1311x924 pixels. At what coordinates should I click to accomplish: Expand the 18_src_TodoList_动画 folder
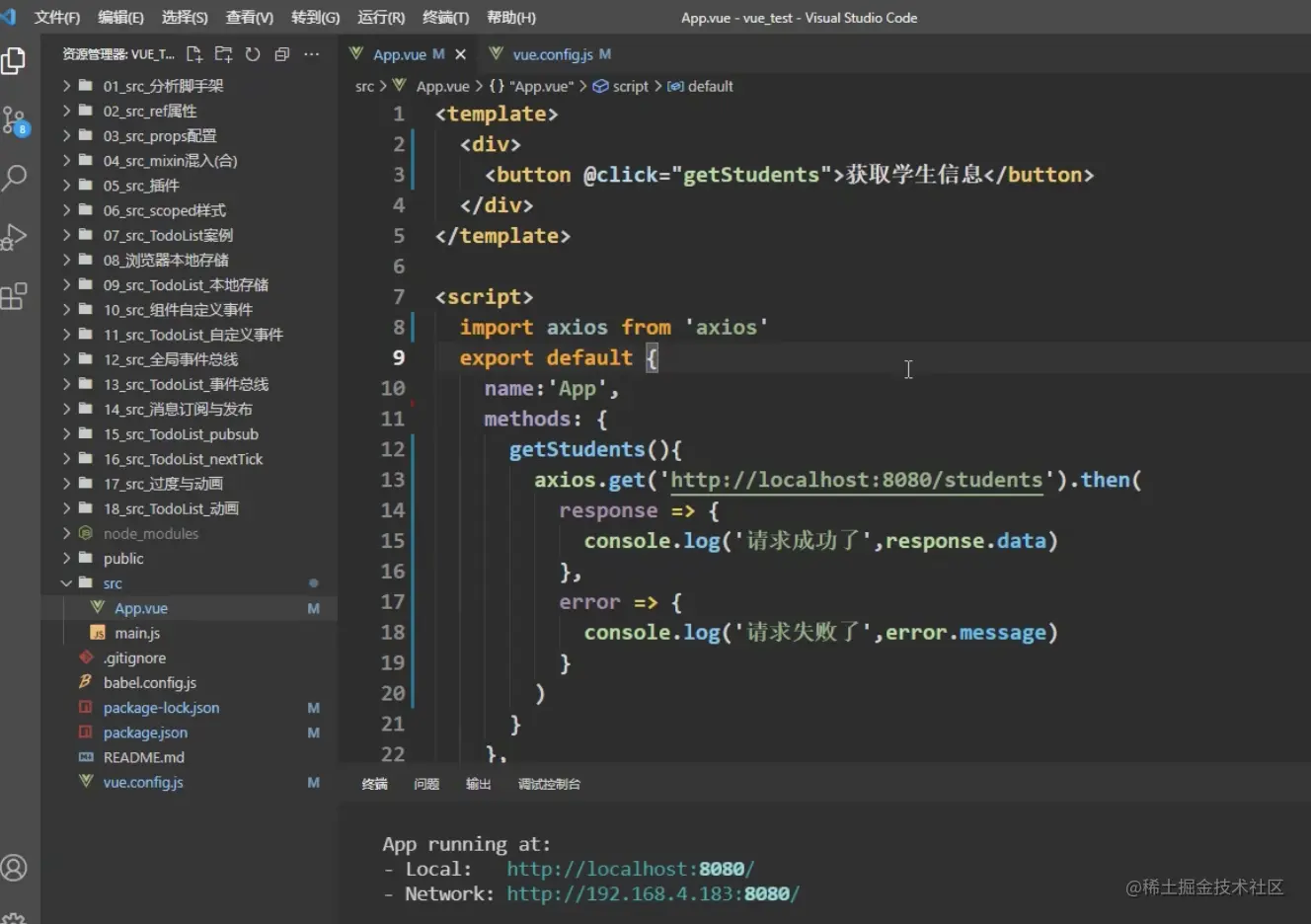click(66, 508)
